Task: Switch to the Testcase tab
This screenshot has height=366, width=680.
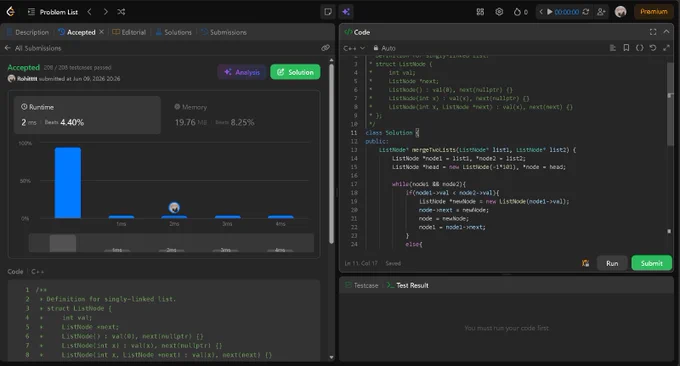Action: pyautogui.click(x=362, y=285)
